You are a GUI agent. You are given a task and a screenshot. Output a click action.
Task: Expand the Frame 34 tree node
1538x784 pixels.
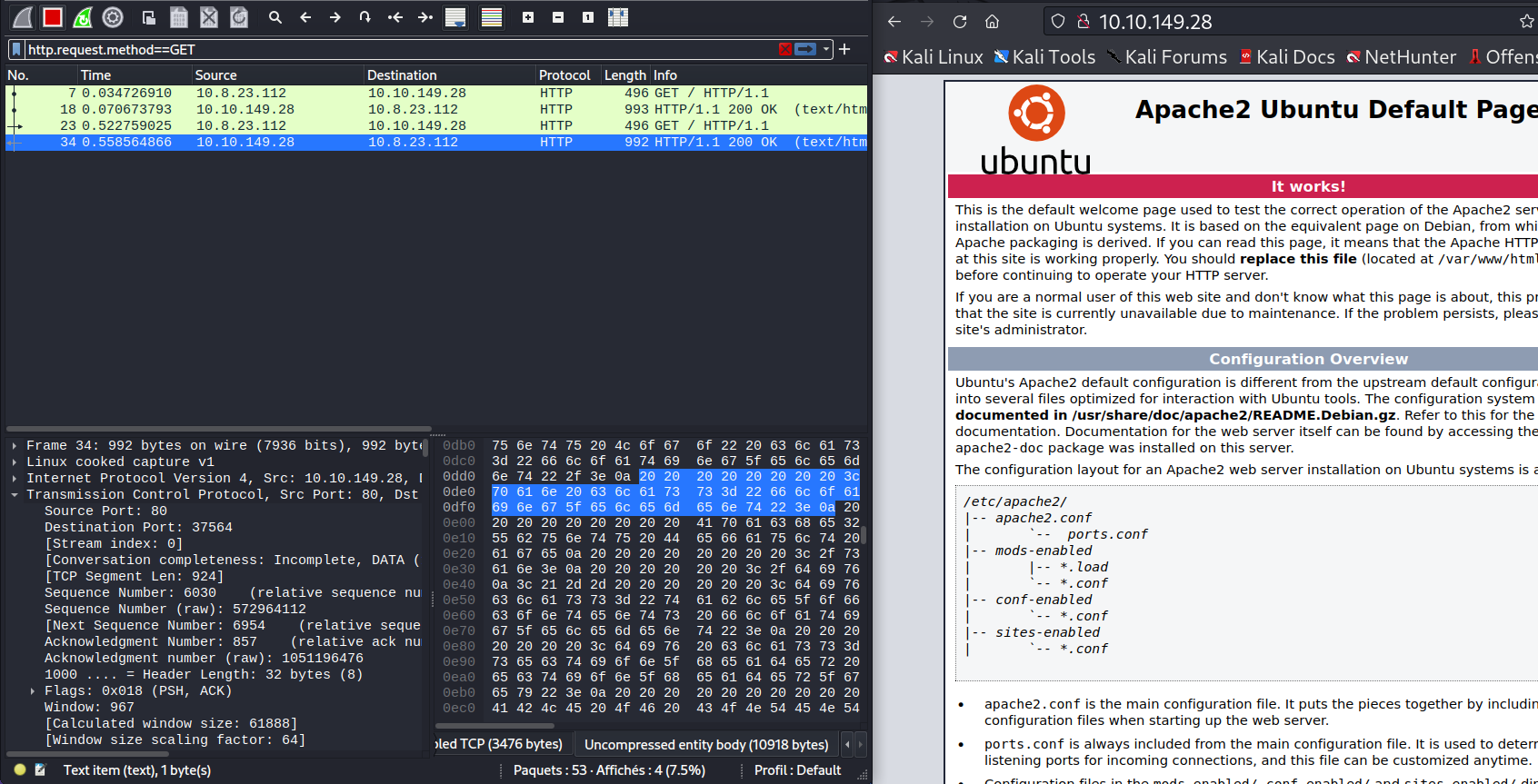[15, 445]
